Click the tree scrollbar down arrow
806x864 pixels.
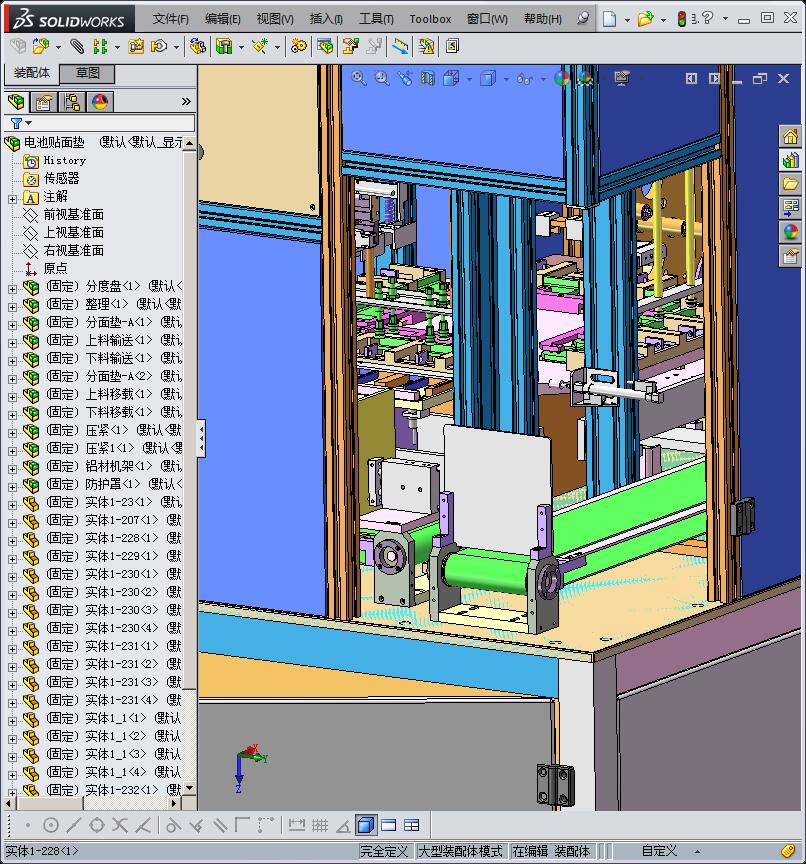click(190, 788)
